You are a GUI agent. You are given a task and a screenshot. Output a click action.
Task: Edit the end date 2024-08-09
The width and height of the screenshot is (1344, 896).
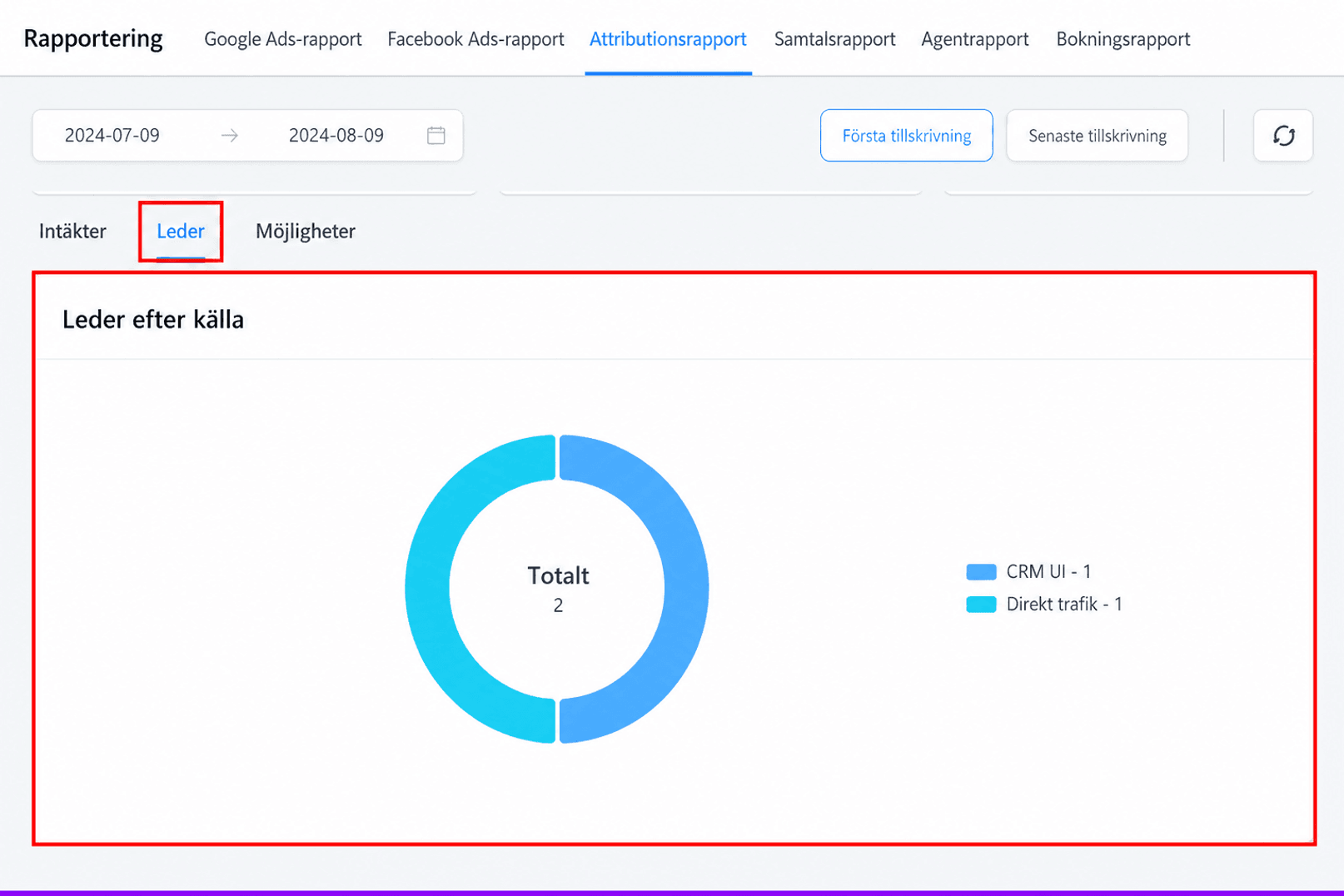(336, 136)
